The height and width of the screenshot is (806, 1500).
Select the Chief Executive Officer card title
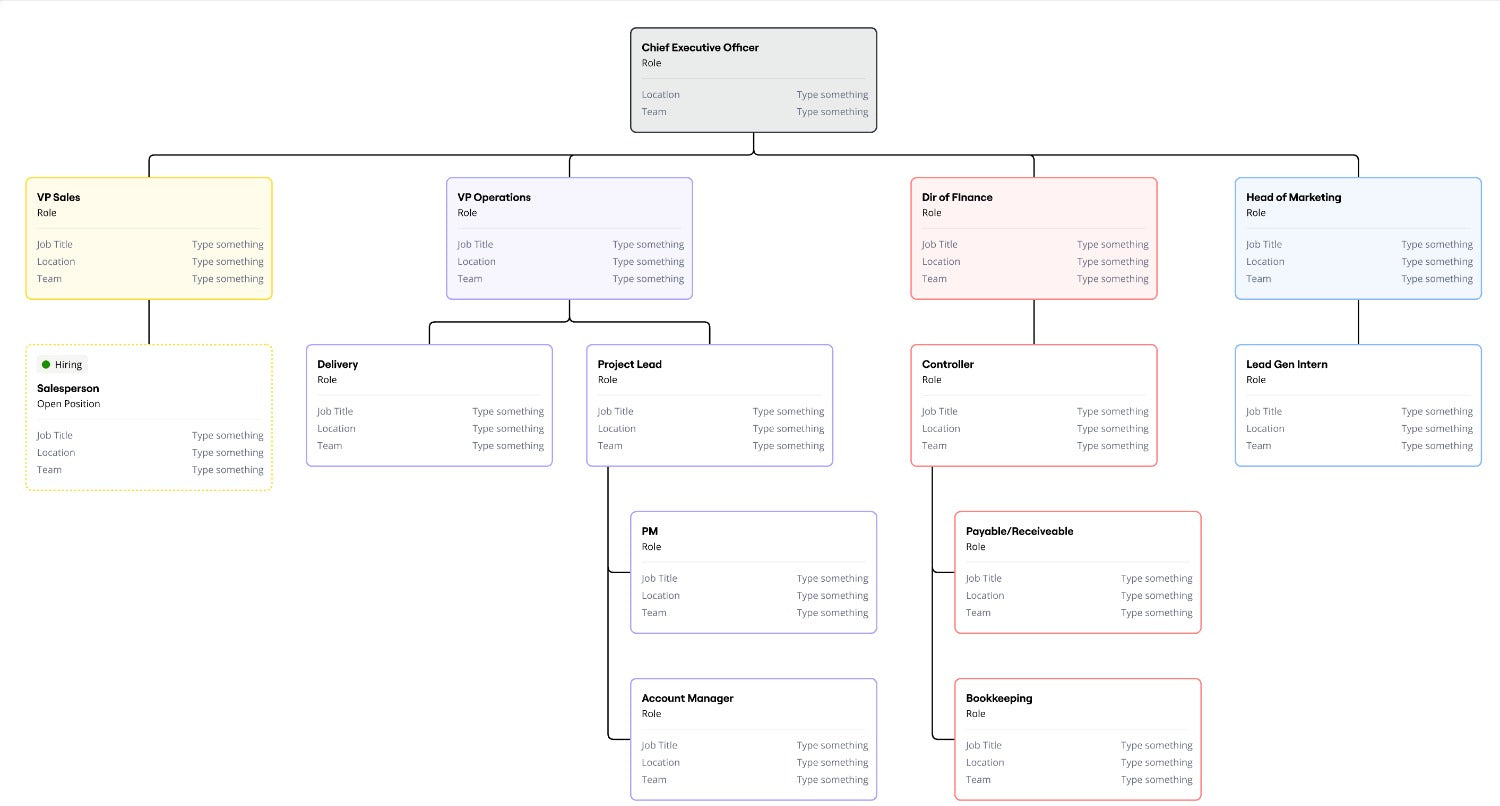(700, 48)
